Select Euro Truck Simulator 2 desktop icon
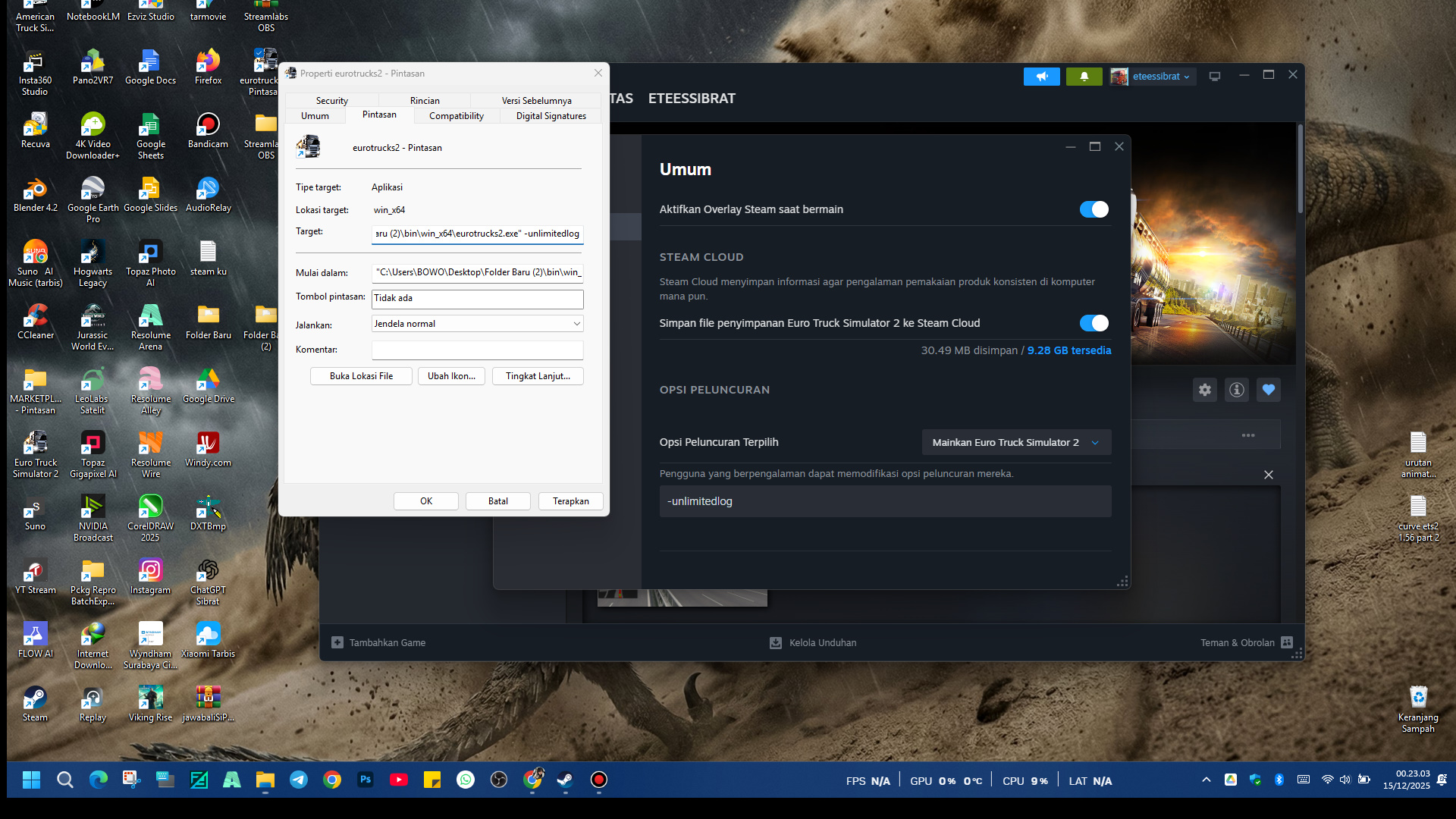The width and height of the screenshot is (1456, 819). pyautogui.click(x=35, y=454)
